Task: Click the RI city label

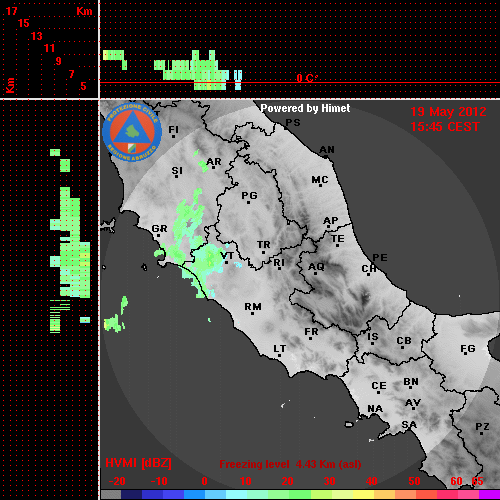Action: [x=279, y=263]
